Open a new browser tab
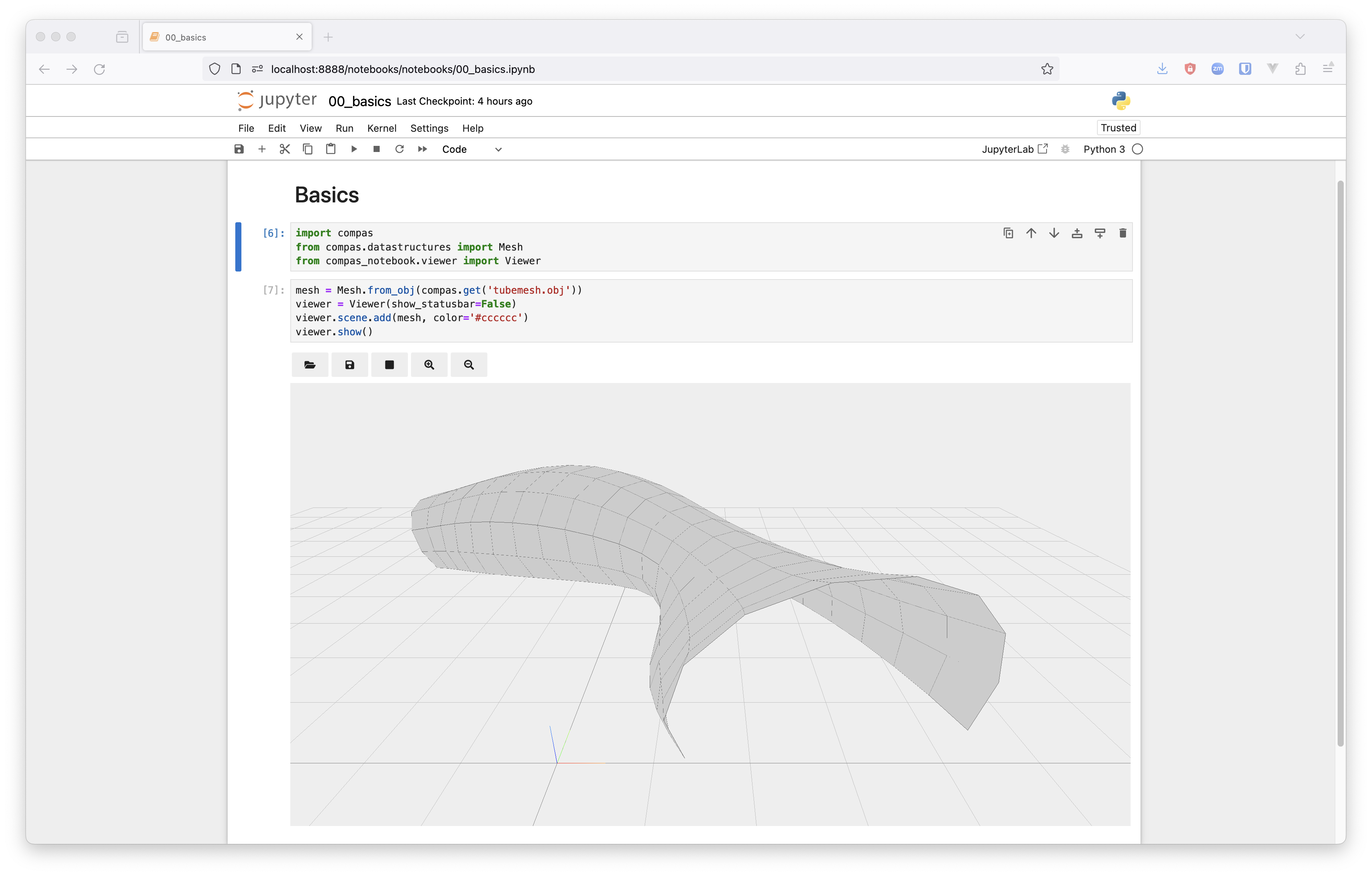Viewport: 1372px width, 876px height. coord(328,37)
